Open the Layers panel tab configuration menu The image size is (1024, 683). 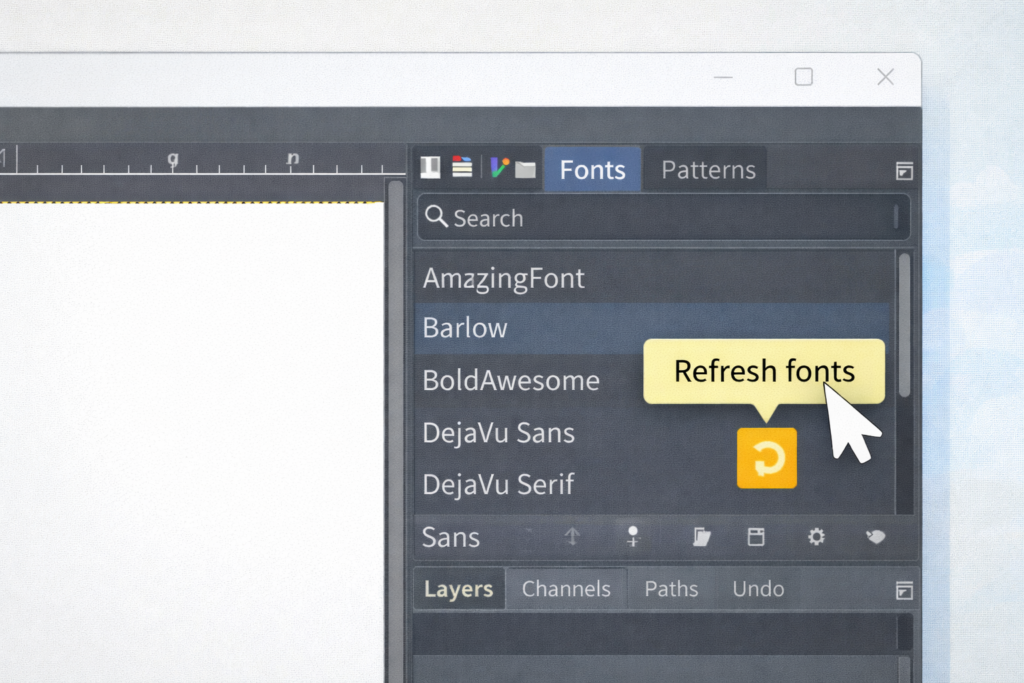905,589
